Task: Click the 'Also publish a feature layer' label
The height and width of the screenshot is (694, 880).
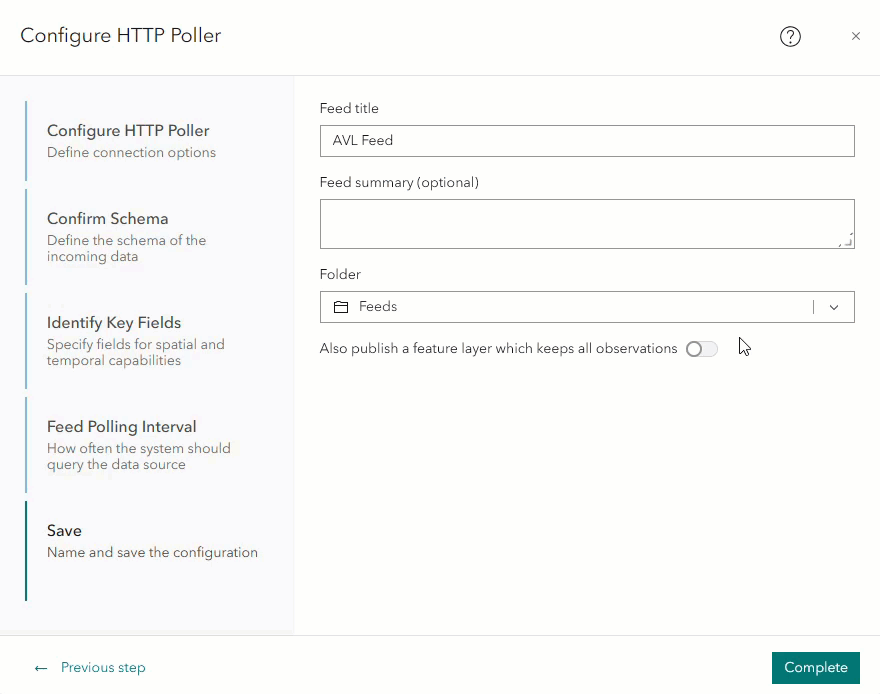Action: pos(498,349)
